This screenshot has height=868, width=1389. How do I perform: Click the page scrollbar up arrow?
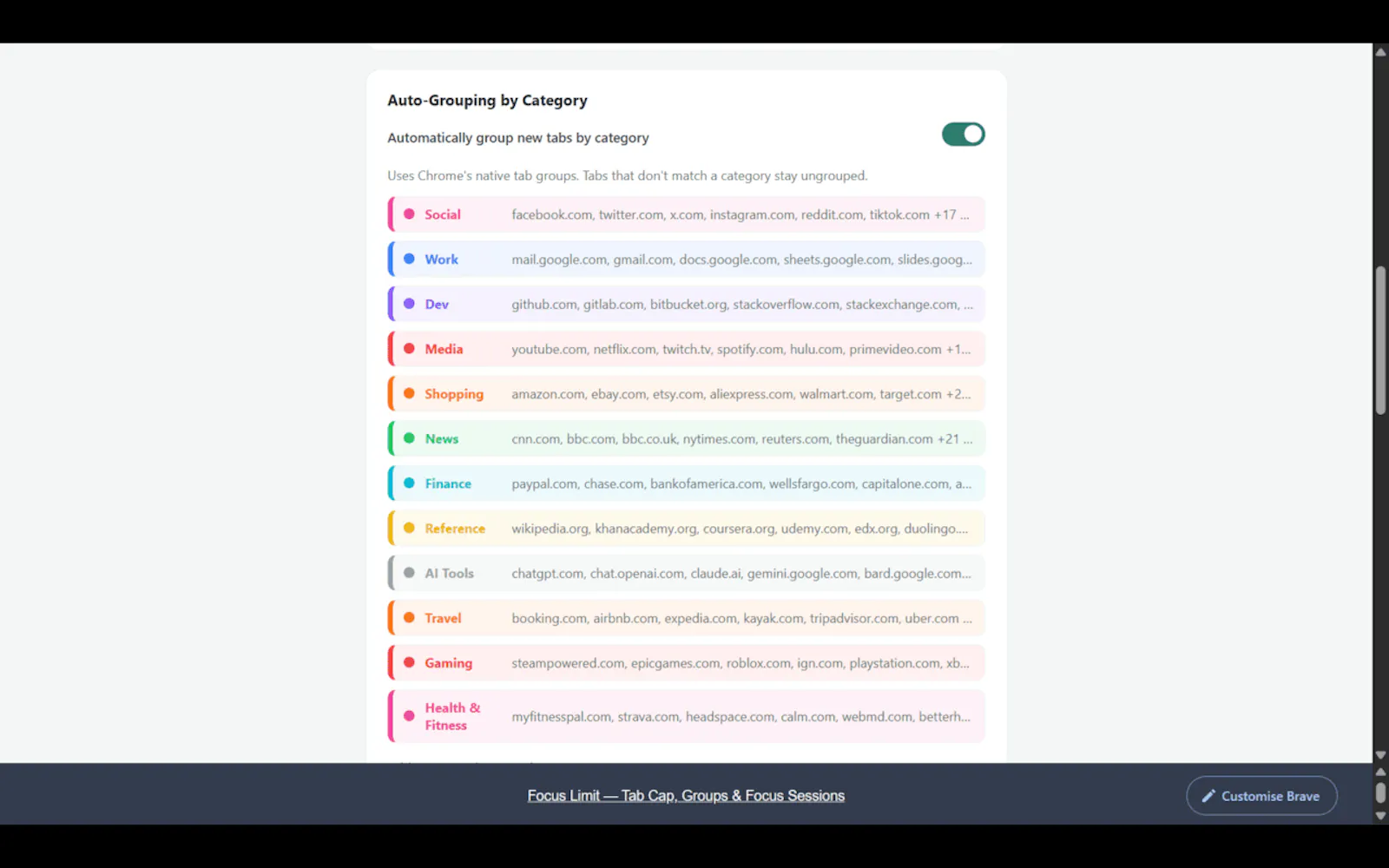point(1380,52)
